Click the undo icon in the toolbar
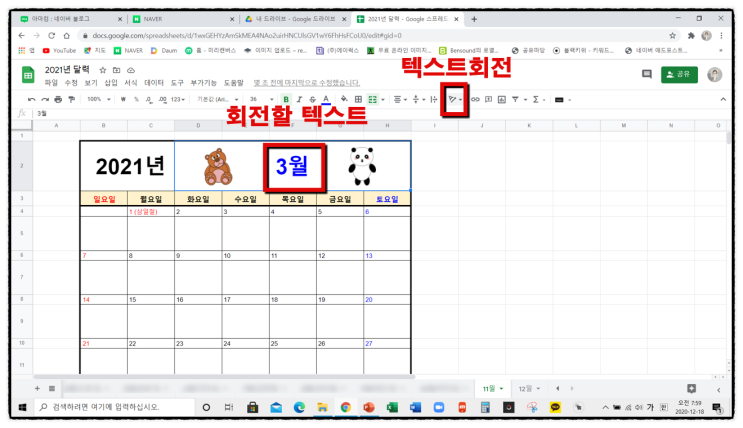This screenshot has width=743, height=428. pyautogui.click(x=31, y=100)
